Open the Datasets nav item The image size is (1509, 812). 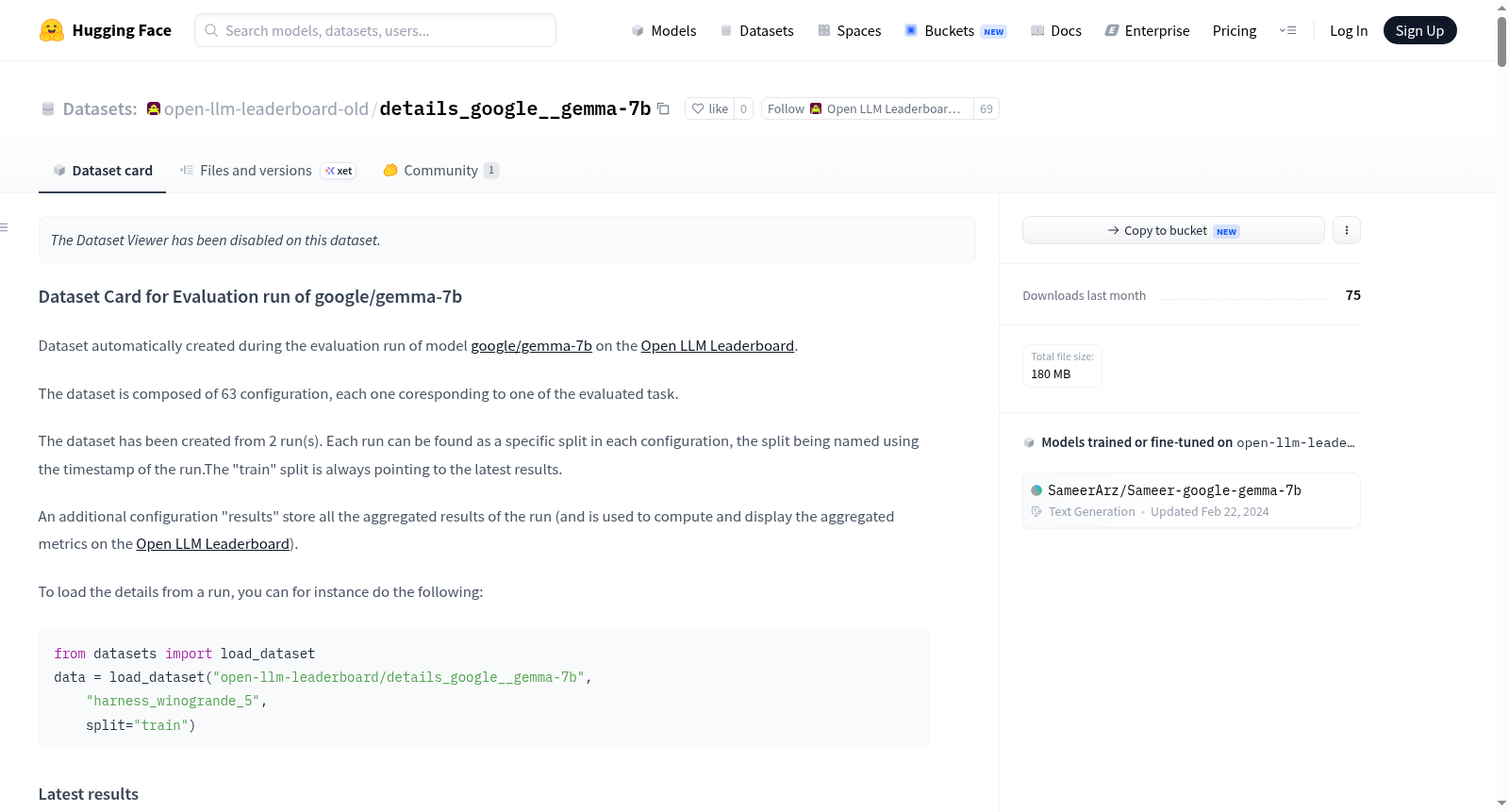pyautogui.click(x=756, y=30)
